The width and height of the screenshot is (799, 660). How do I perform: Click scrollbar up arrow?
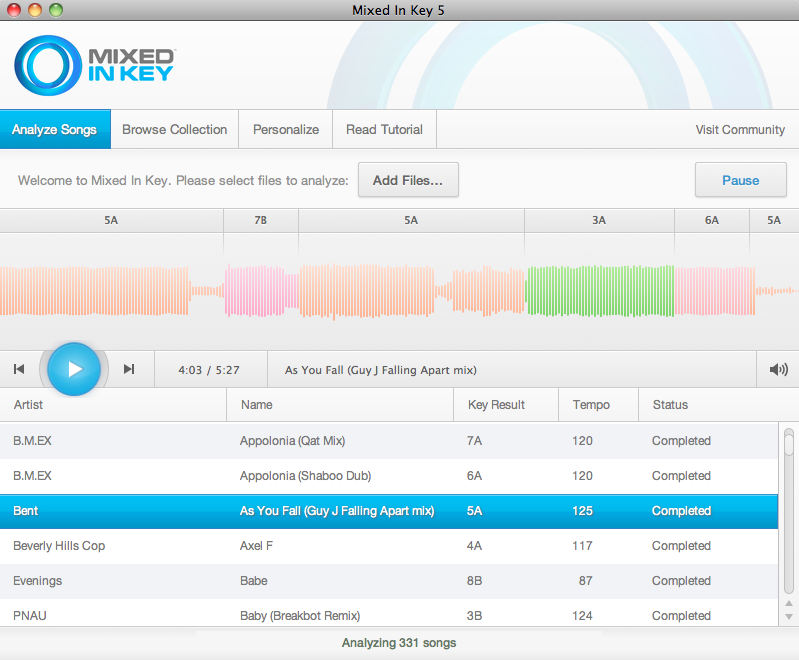(789, 603)
